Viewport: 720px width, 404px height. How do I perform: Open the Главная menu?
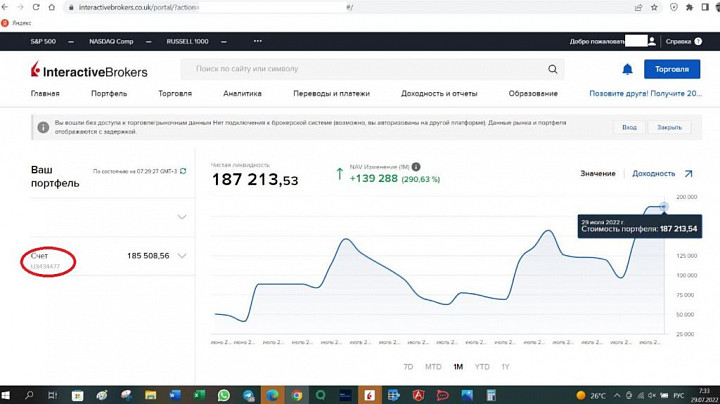[45, 93]
